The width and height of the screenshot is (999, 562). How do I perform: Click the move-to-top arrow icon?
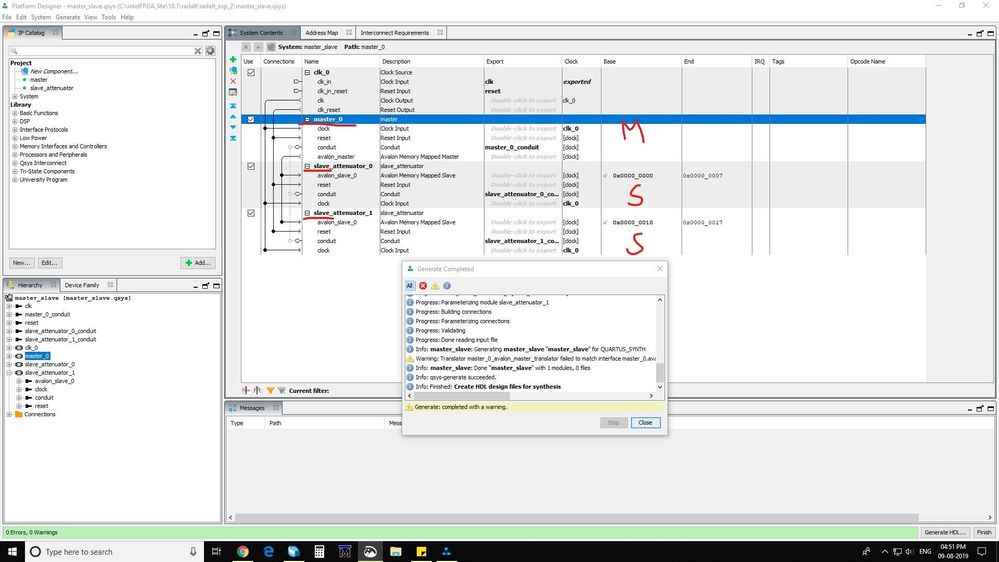coord(233,104)
